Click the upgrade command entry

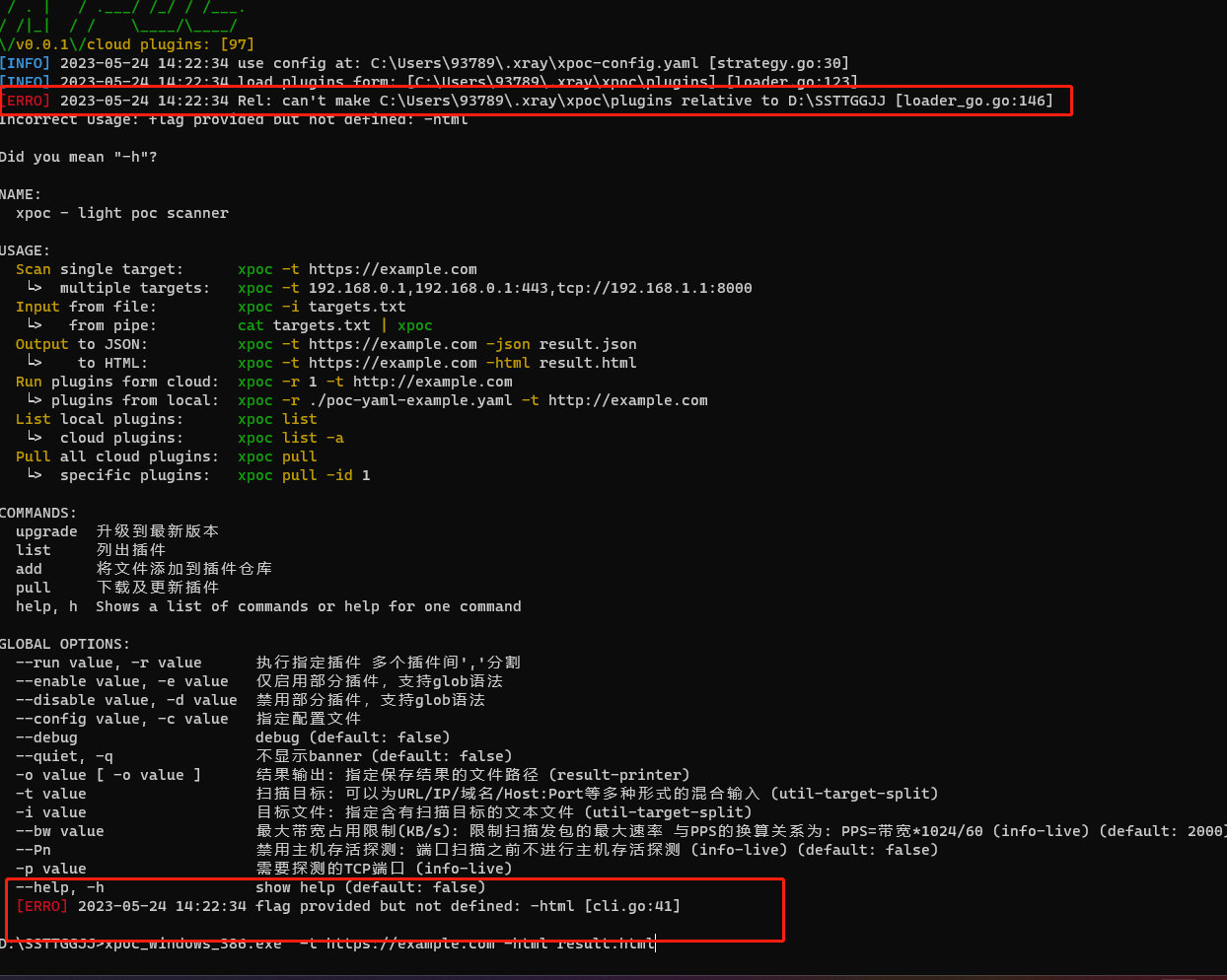pyautogui.click(x=39, y=530)
